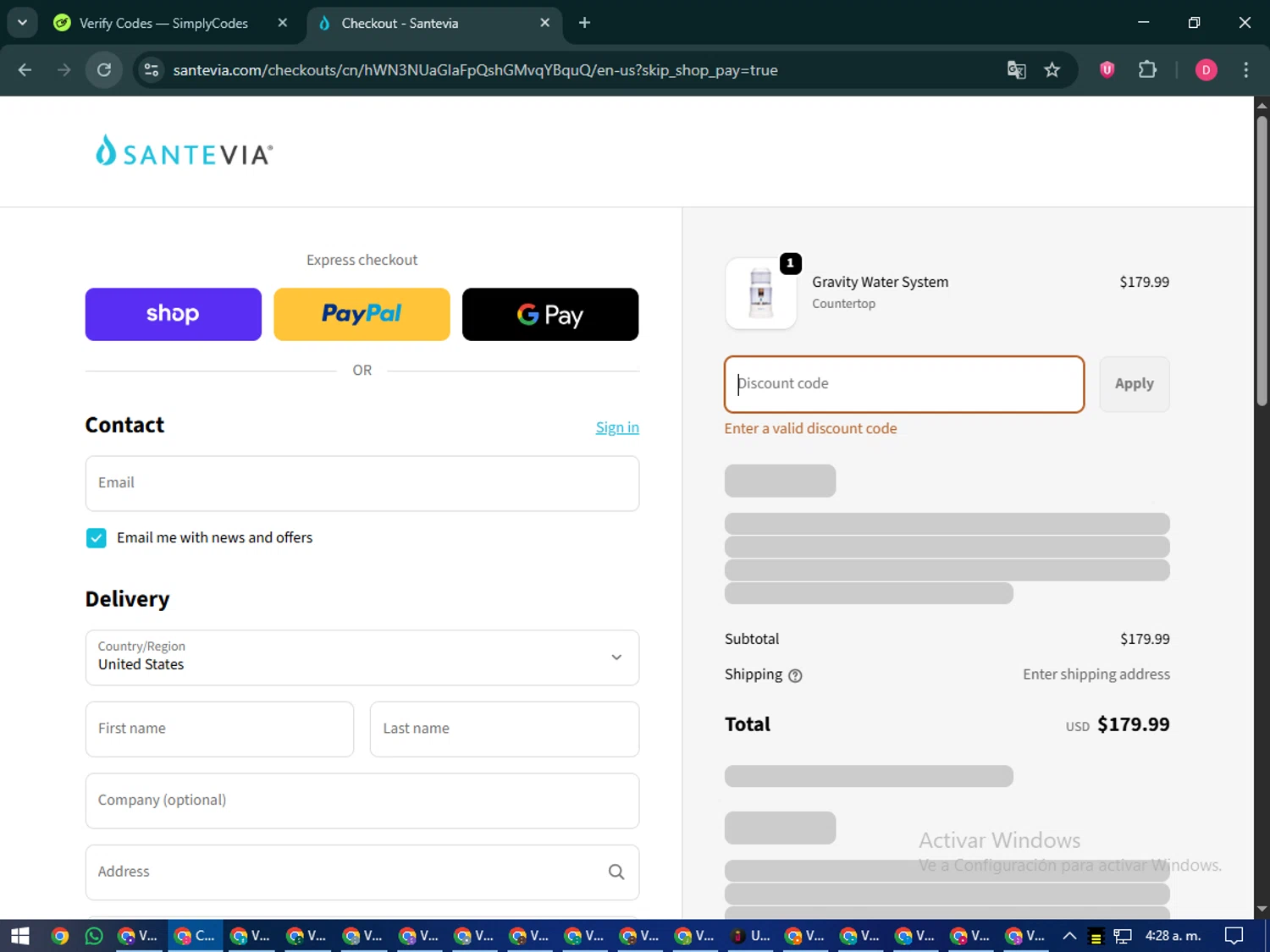Focus the Company (optional) field
The width and height of the screenshot is (1270, 952).
pyautogui.click(x=362, y=801)
